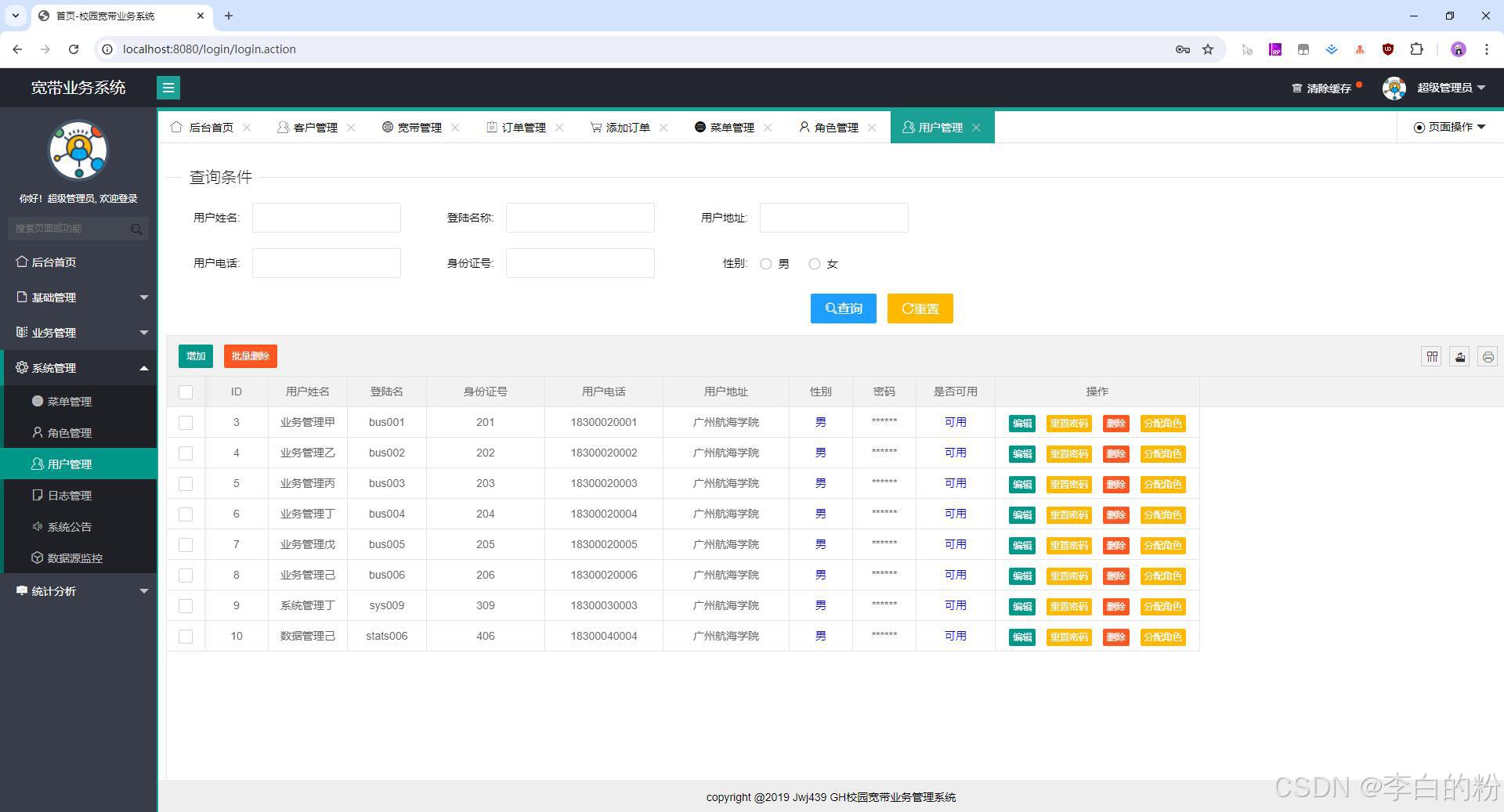
Task: Toggle the select-all header checkbox
Action: tap(186, 392)
